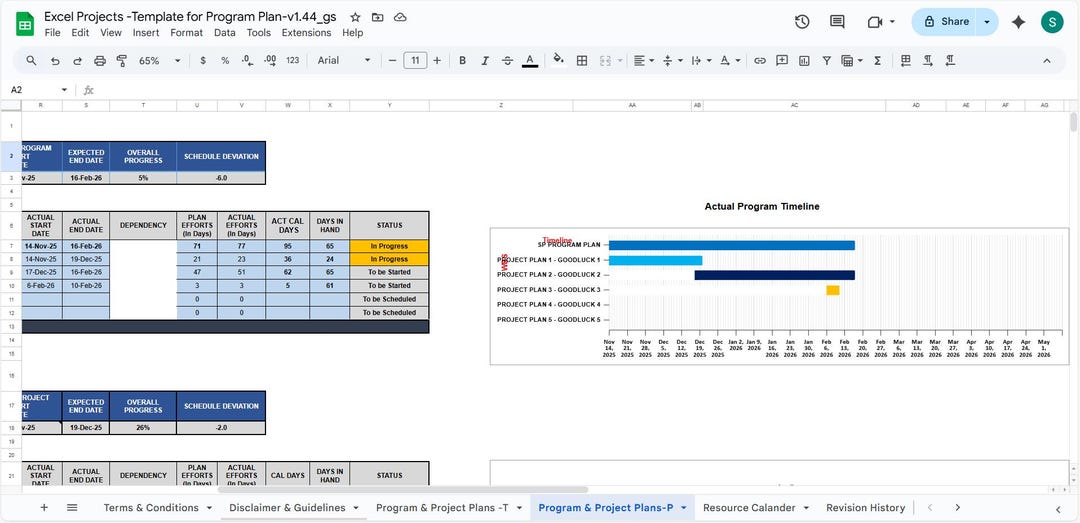Open the Borders tool
This screenshot has height=523, width=1080.
582,61
